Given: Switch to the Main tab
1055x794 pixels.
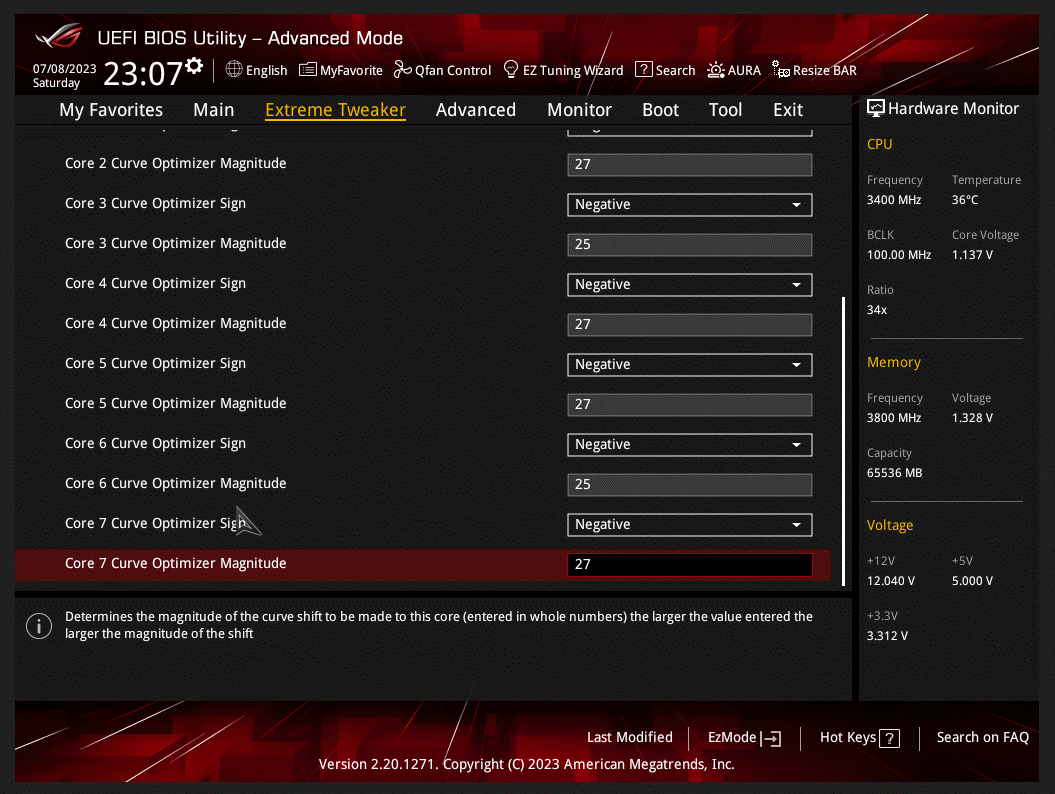Looking at the screenshot, I should point(214,110).
